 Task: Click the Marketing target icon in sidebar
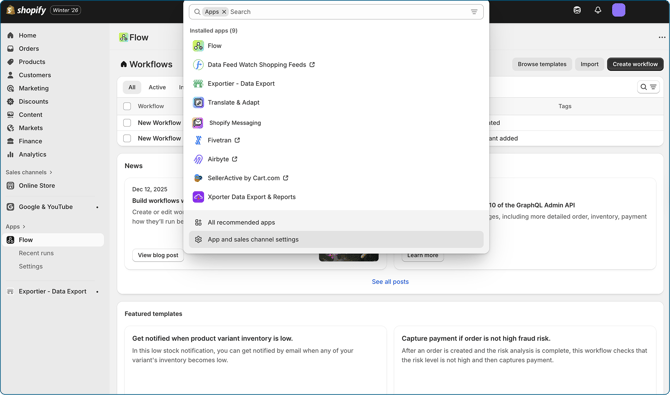(x=11, y=88)
